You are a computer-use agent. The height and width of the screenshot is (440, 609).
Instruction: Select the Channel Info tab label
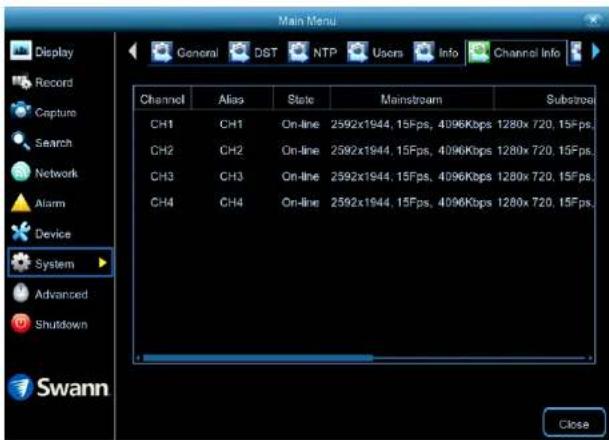[527, 53]
